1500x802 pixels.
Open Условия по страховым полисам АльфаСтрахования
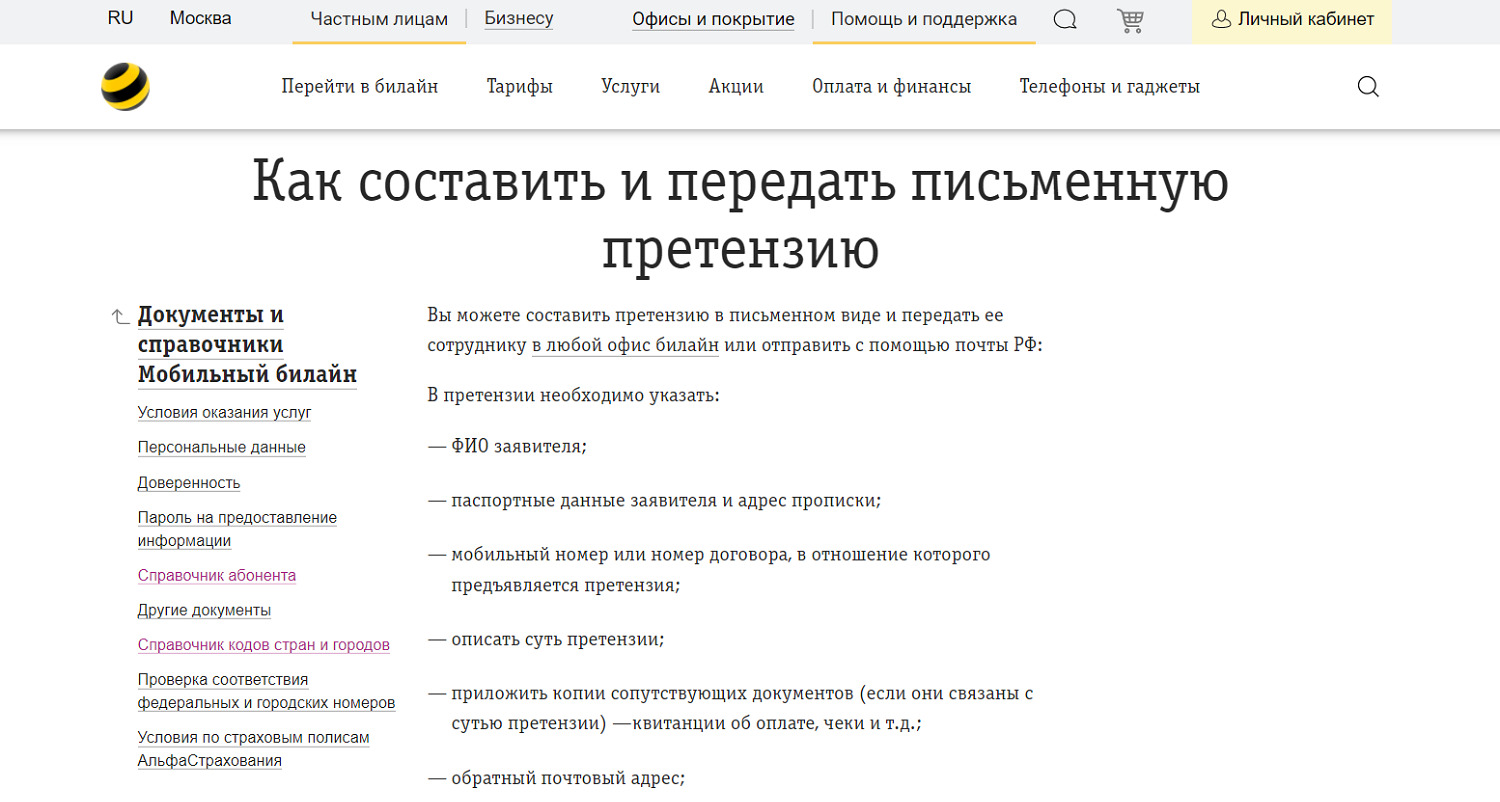point(254,749)
